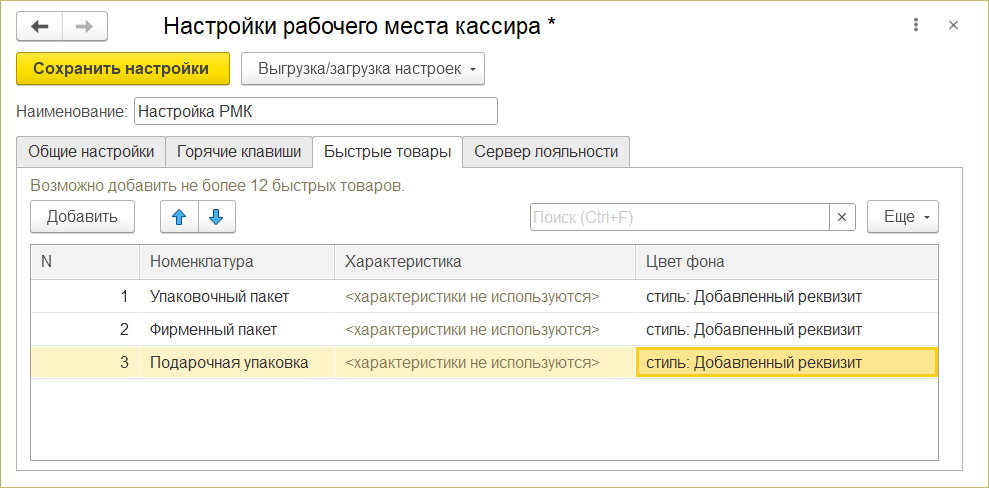Open the three-dot window menu
The height and width of the screenshot is (488, 989).
point(915,25)
